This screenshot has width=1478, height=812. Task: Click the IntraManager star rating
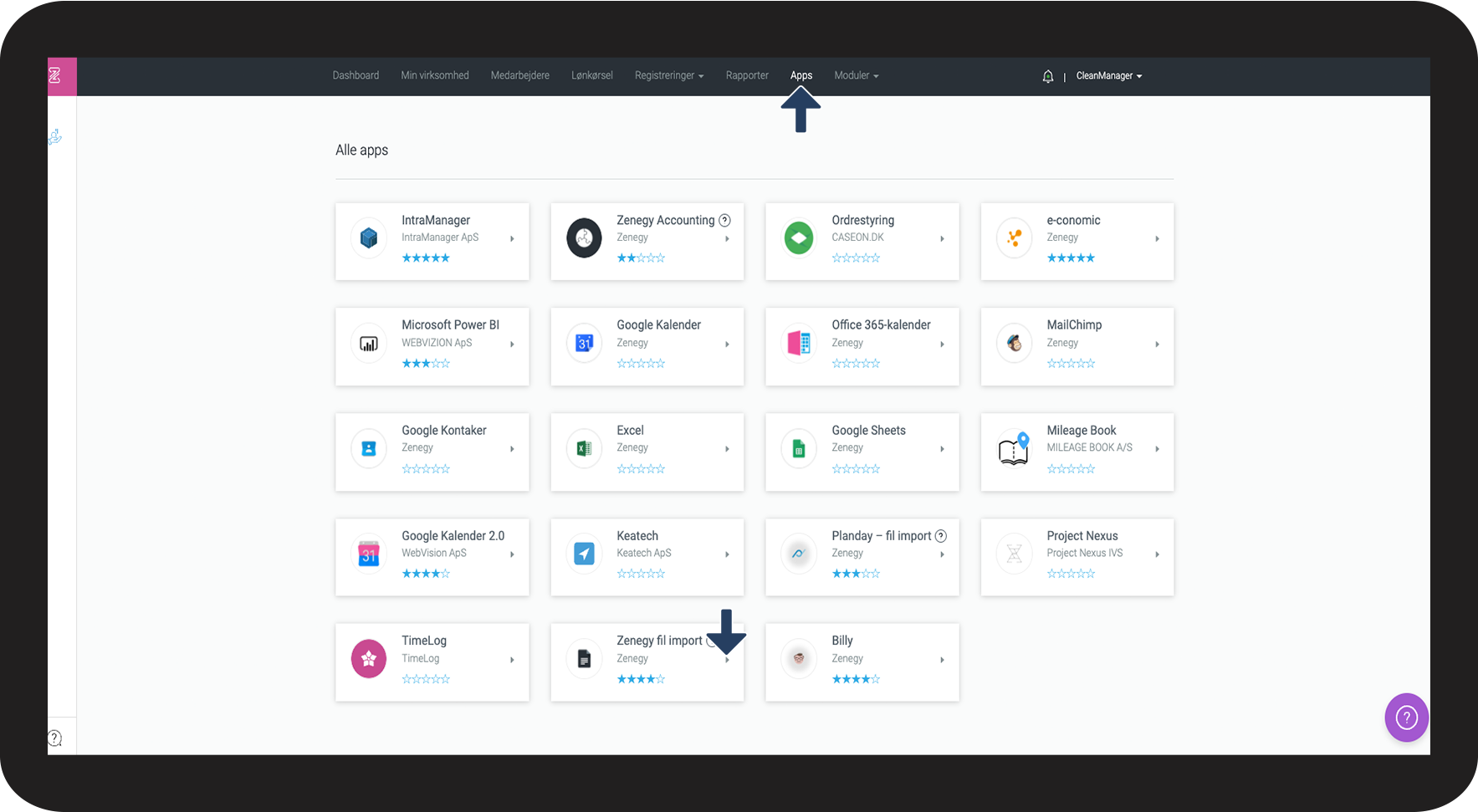pyautogui.click(x=426, y=258)
